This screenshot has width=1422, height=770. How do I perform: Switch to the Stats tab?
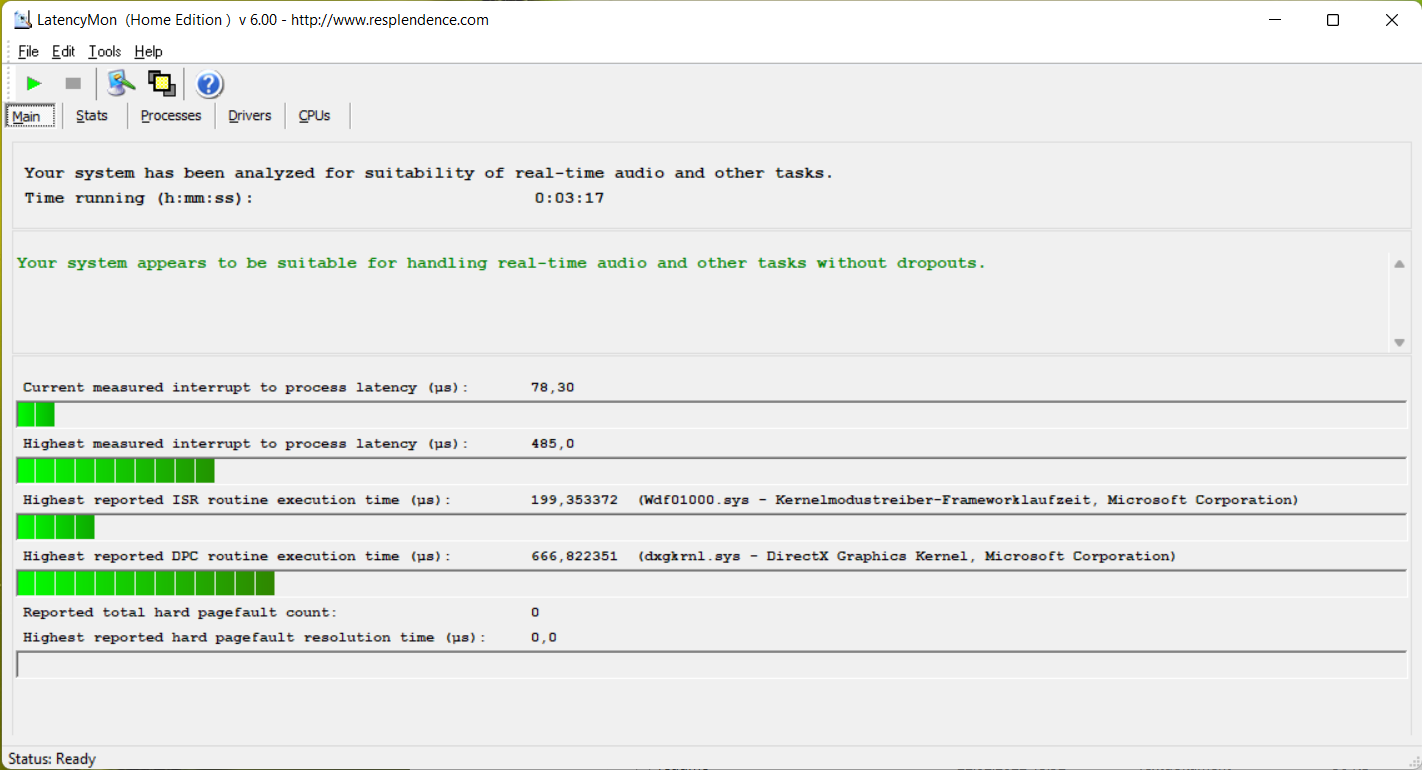[x=92, y=116]
